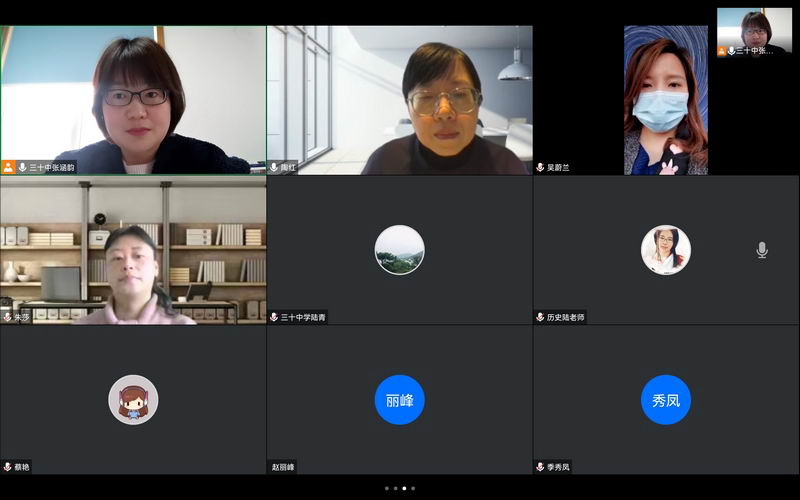Click the grey microphone icon in 历史陆老师 tile
Viewport: 800px width, 500px height.
761,250
